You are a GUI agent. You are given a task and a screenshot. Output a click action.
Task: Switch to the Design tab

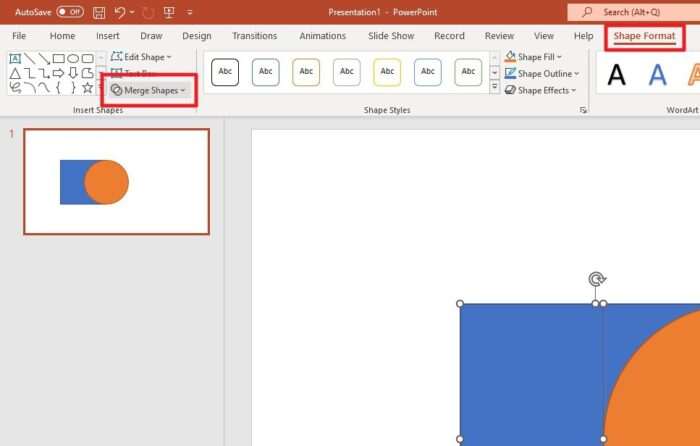pyautogui.click(x=196, y=36)
